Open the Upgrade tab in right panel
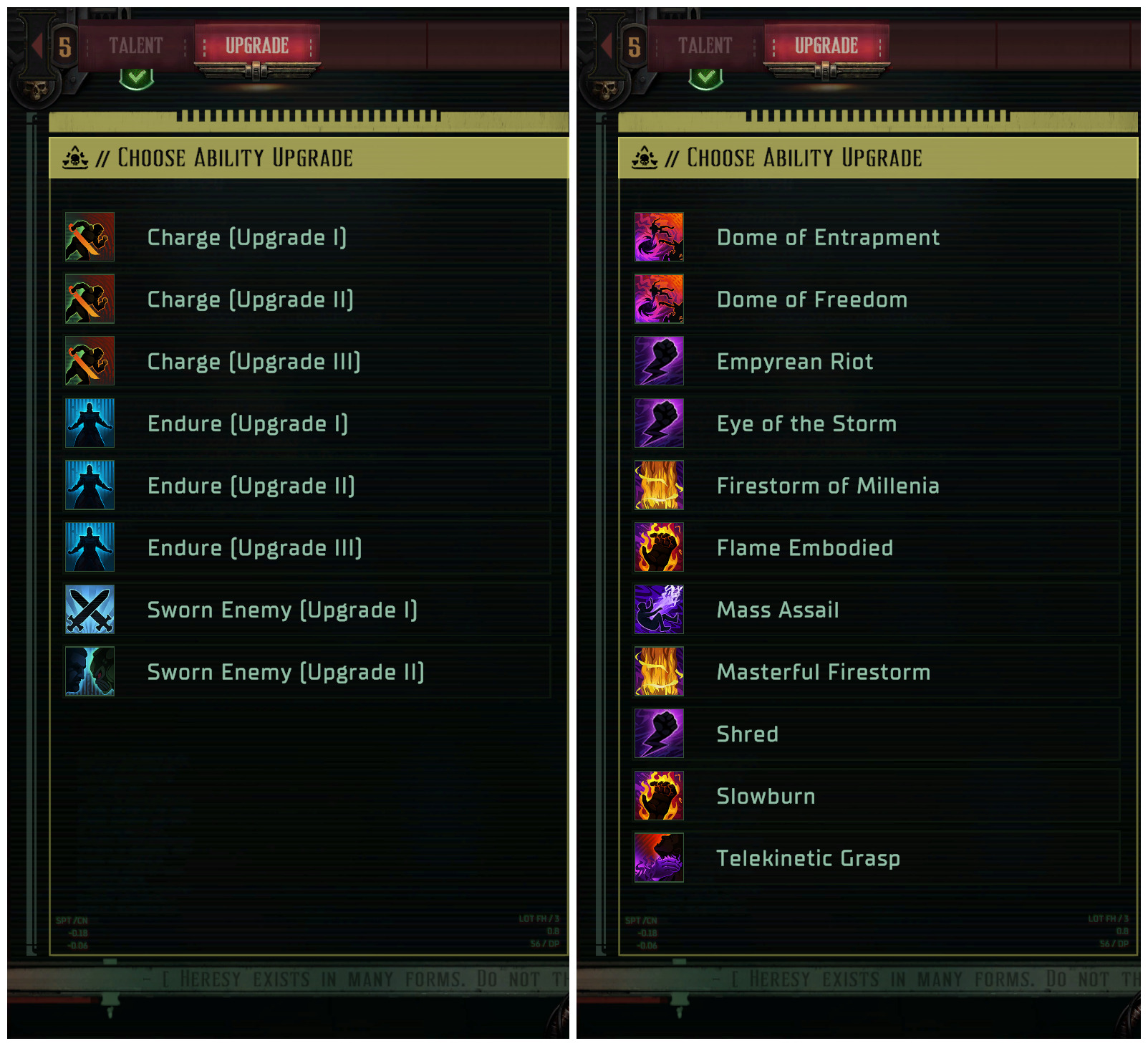This screenshot has height=1046, width=1148. 826,46
